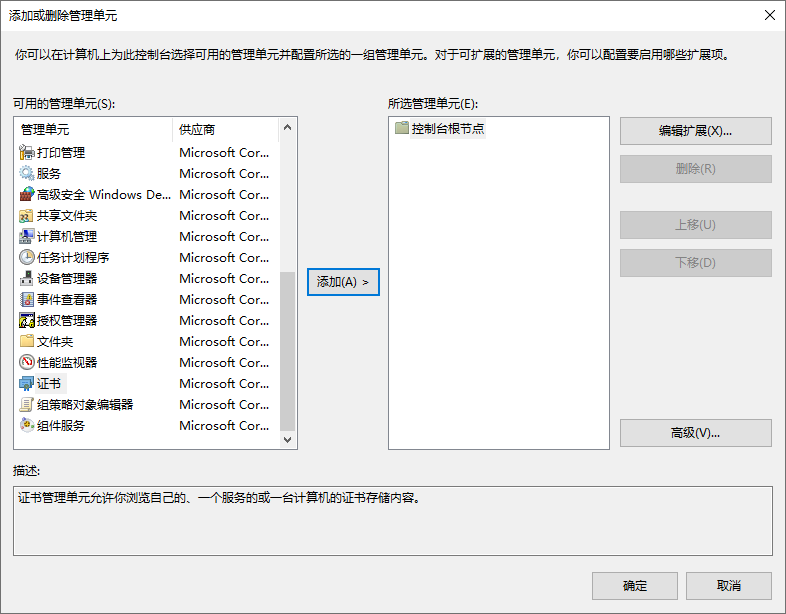Select 组策略对象编辑器 in the list

pos(85,405)
